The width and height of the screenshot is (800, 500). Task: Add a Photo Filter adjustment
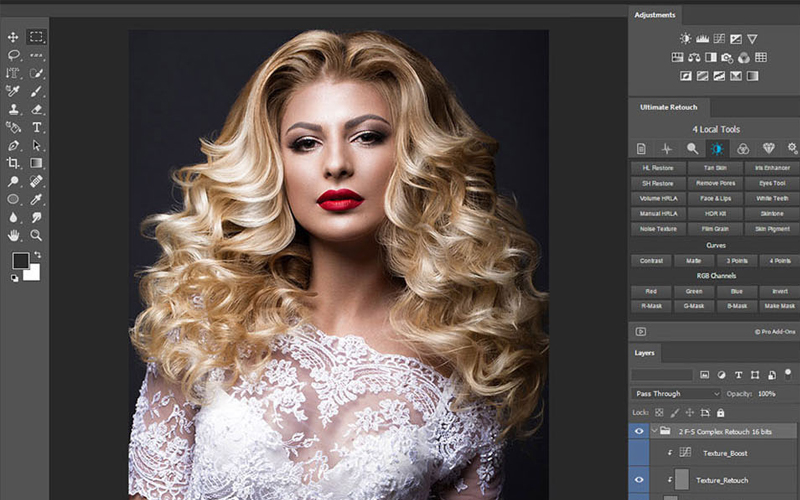click(x=727, y=58)
